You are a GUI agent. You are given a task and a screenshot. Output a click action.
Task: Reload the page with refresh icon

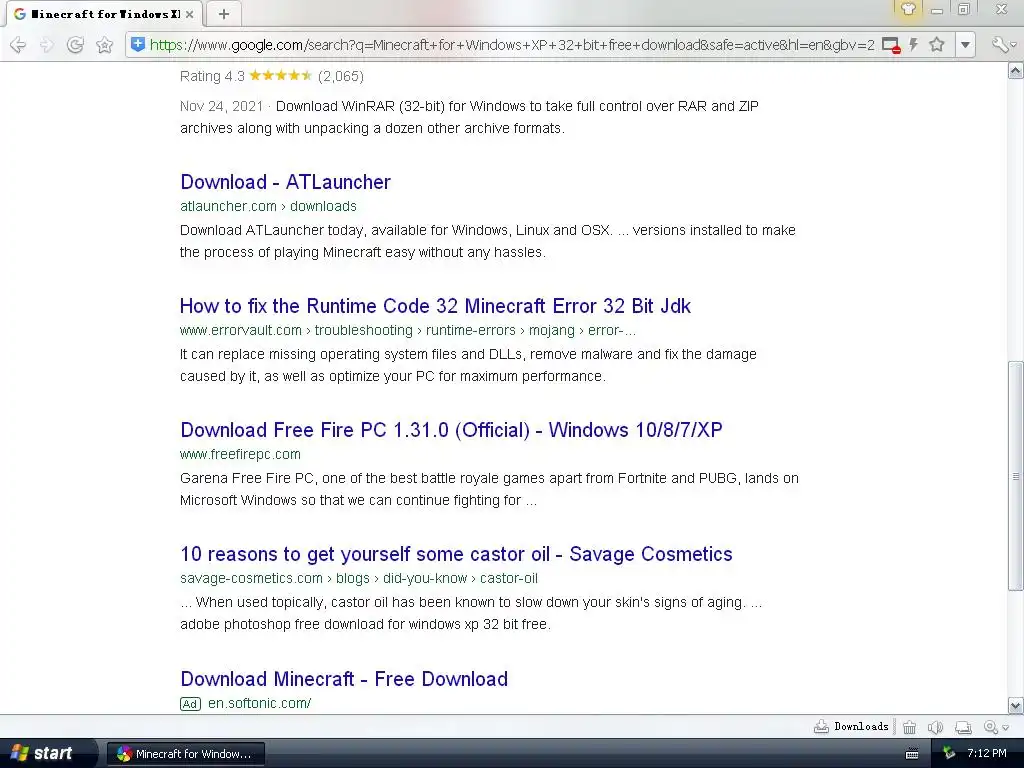tap(76, 45)
